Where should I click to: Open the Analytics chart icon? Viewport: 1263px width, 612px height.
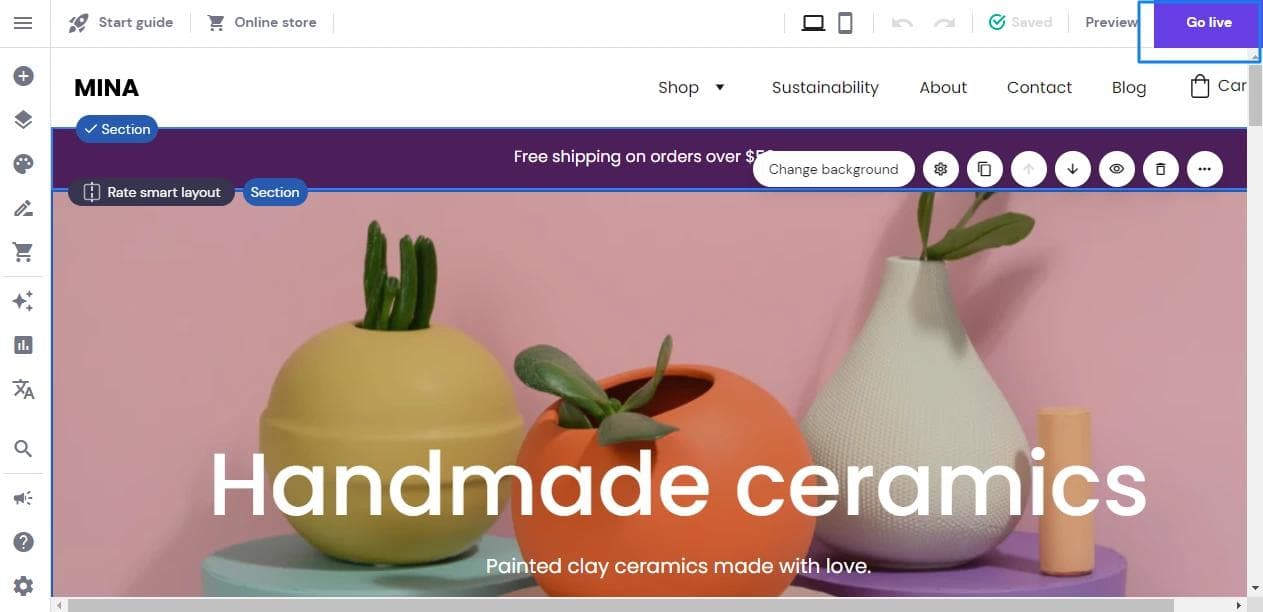click(23, 345)
